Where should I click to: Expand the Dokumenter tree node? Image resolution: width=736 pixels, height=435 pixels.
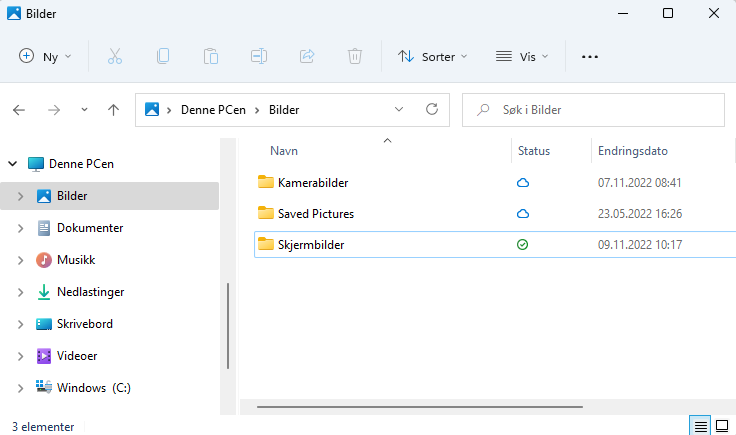pyautogui.click(x=21, y=229)
